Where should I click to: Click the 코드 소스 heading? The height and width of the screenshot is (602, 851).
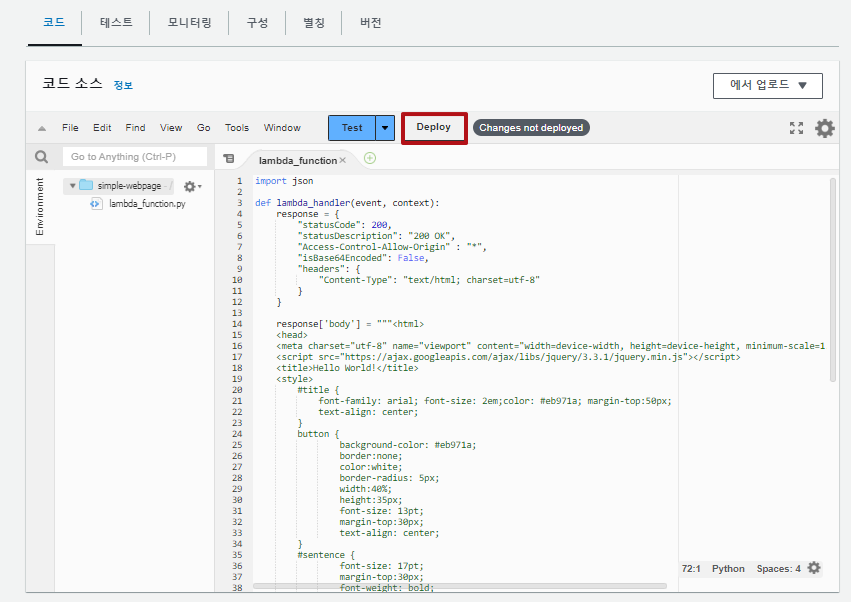pyautogui.click(x=73, y=83)
